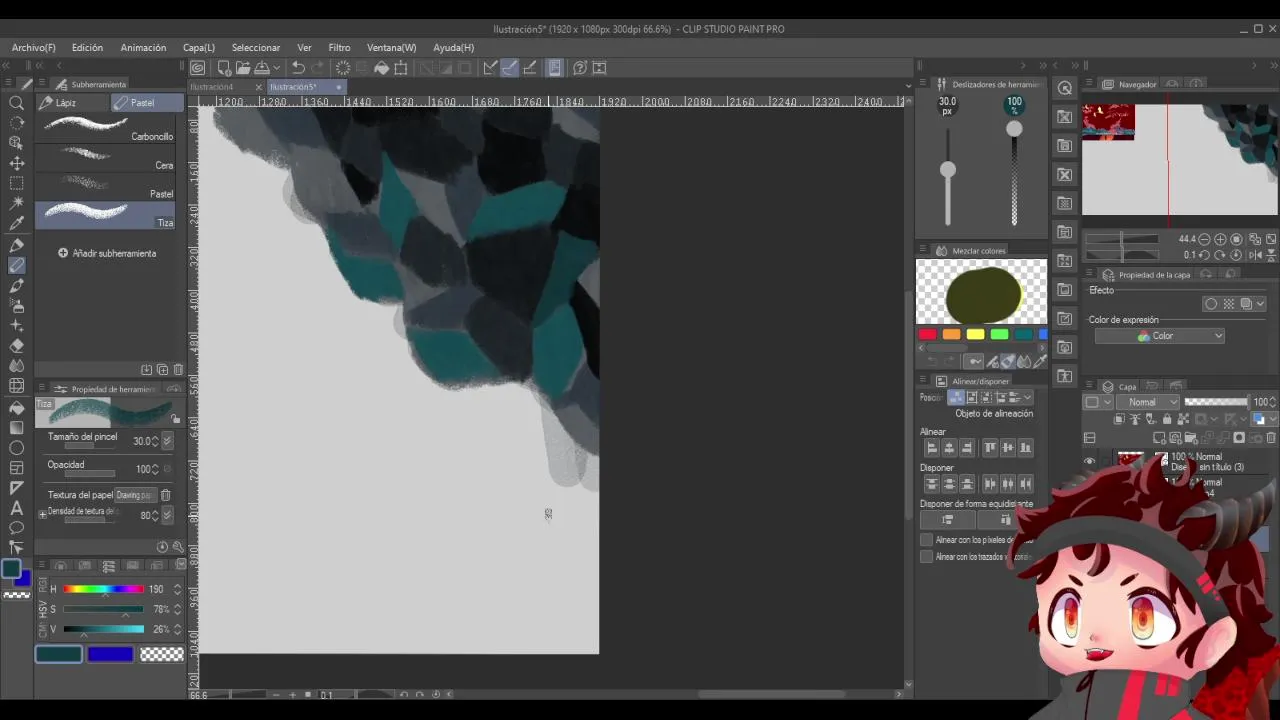Select the blue sub color swatch at bottom

[x=110, y=654]
